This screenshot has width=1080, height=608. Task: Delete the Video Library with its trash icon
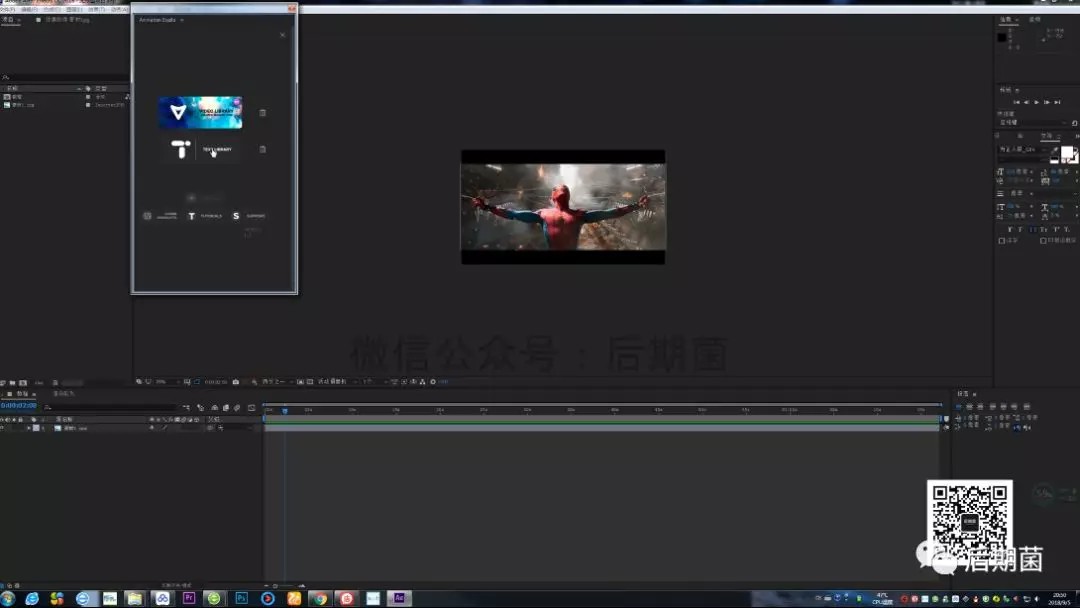click(262, 112)
